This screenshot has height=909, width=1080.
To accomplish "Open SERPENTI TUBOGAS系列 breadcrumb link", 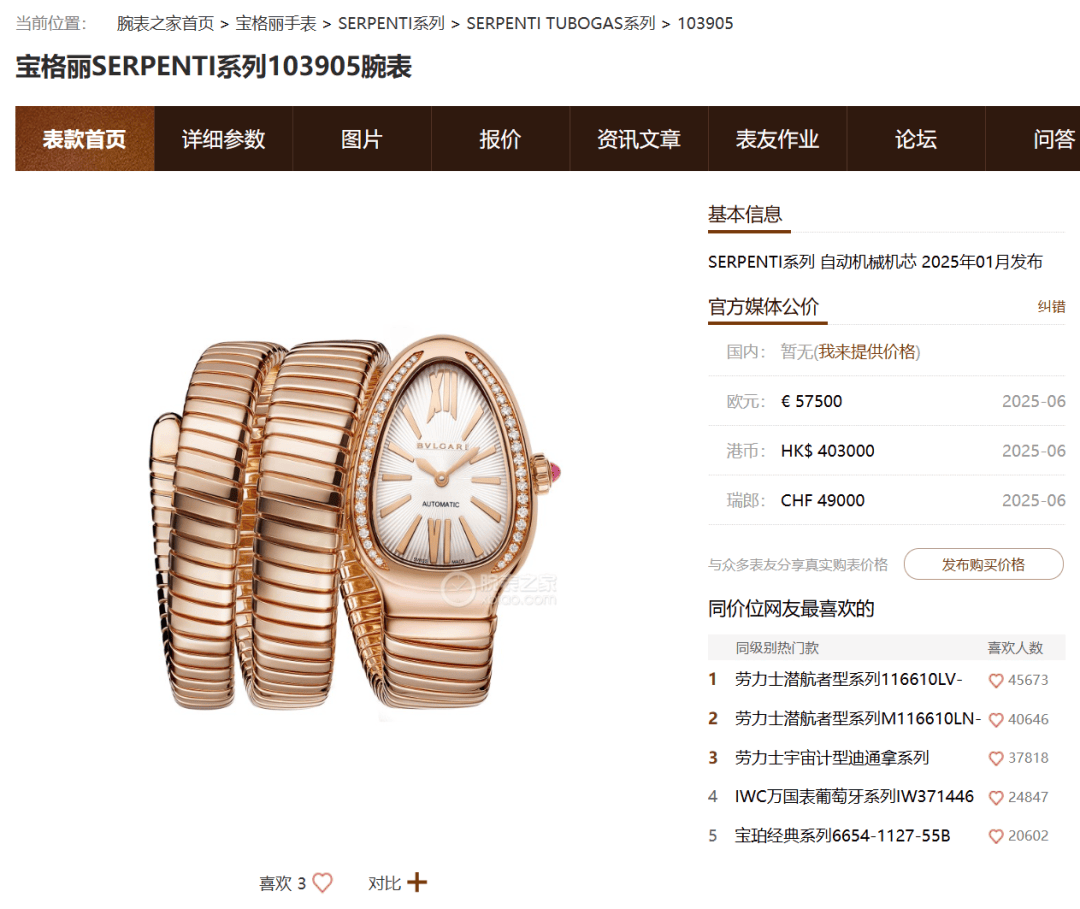I will click(x=561, y=23).
